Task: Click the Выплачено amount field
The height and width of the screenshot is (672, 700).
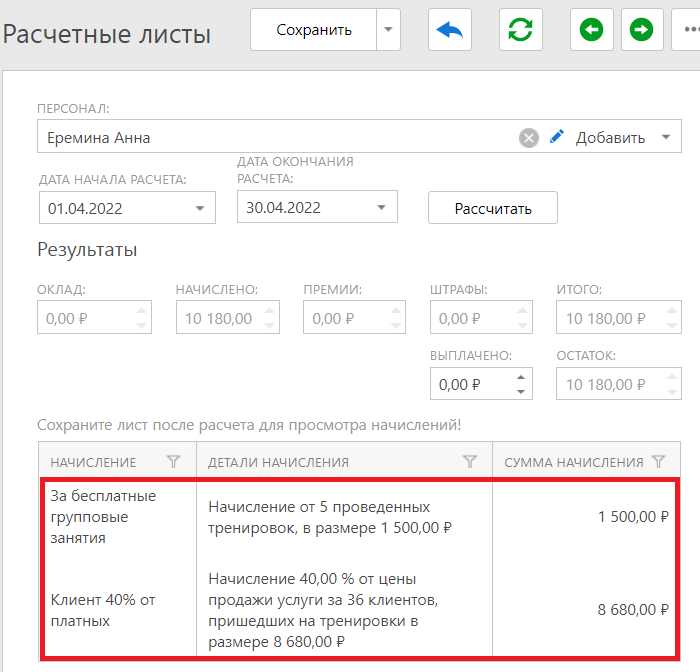Action: [481, 384]
